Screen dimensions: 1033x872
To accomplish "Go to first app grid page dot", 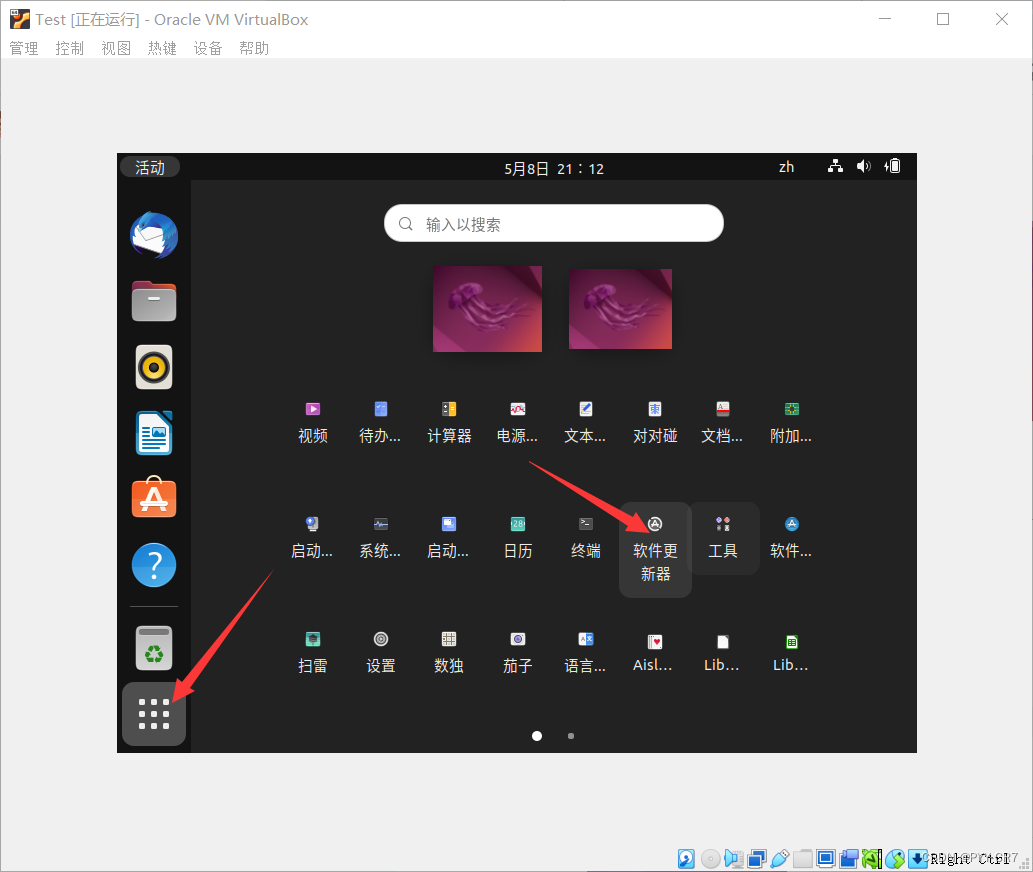I will [537, 736].
